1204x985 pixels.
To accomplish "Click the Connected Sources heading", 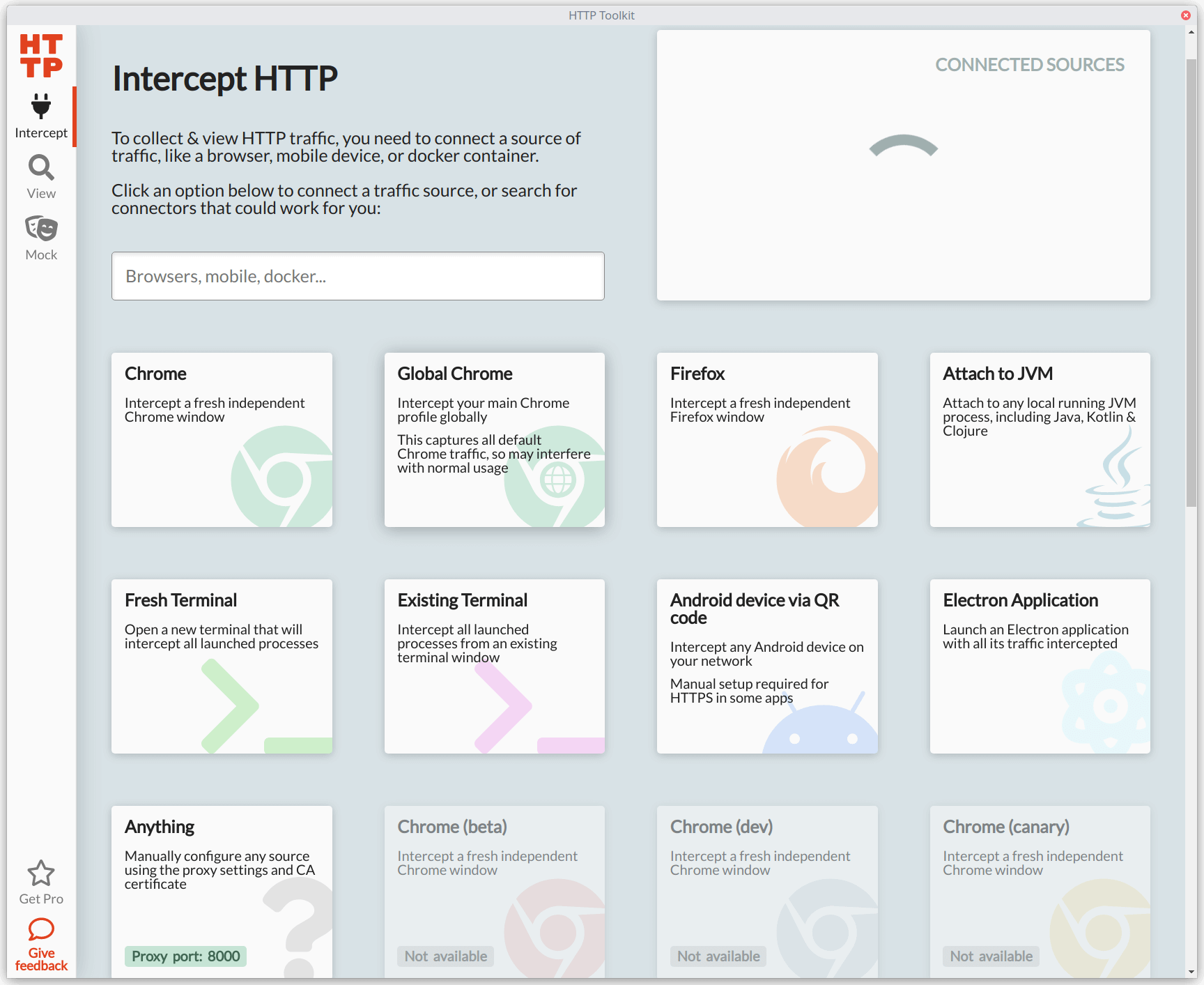I will click(1030, 65).
